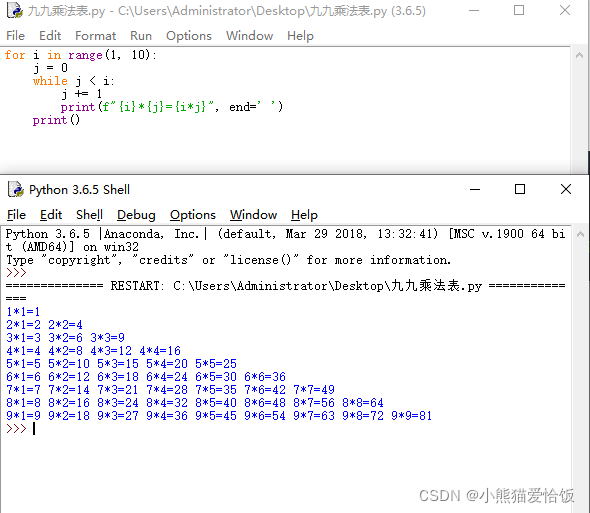590x513 pixels.
Task: Click the Shell scrollbar up arrow
Action: (x=580, y=234)
